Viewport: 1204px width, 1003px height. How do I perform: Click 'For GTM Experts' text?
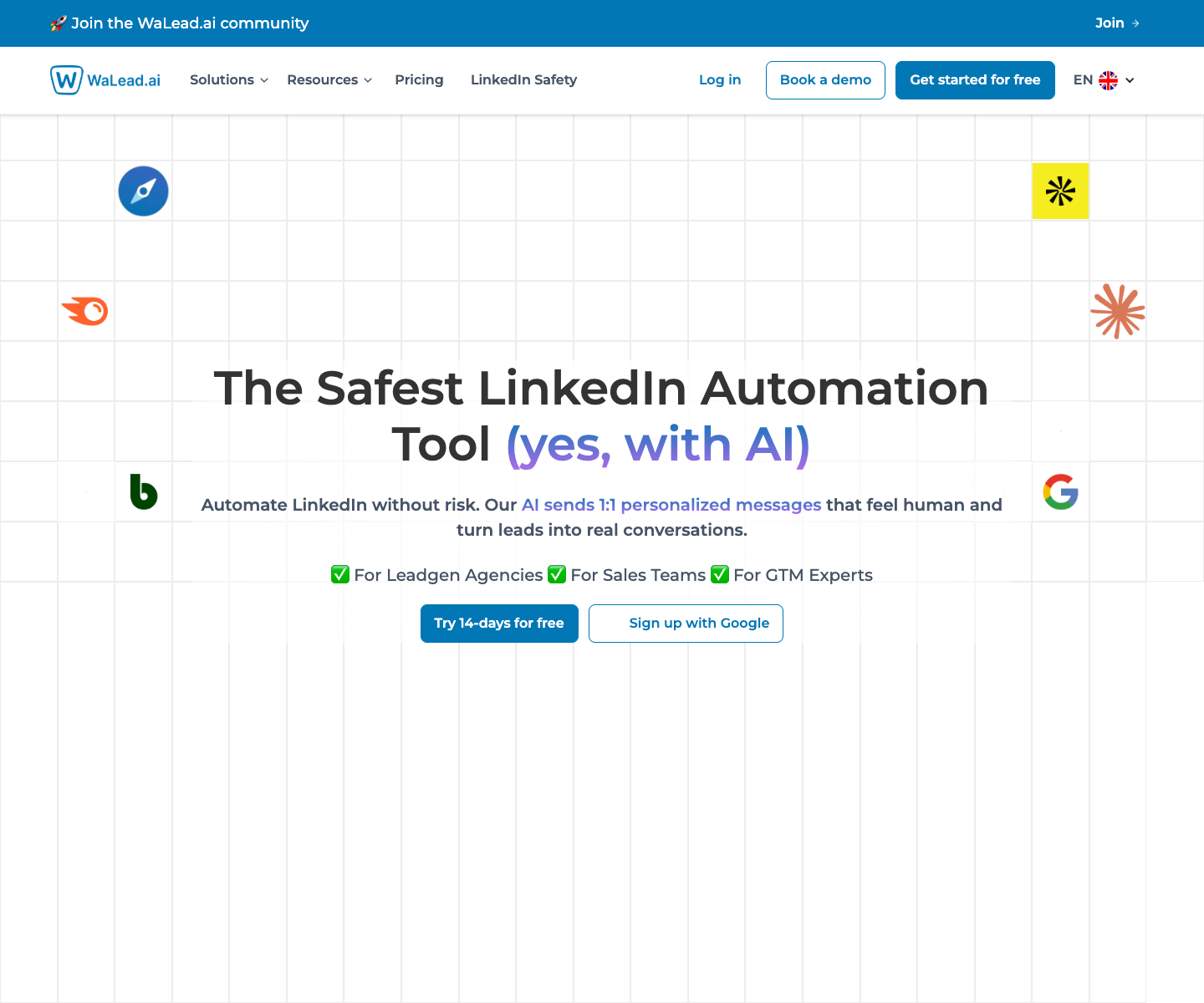803,575
